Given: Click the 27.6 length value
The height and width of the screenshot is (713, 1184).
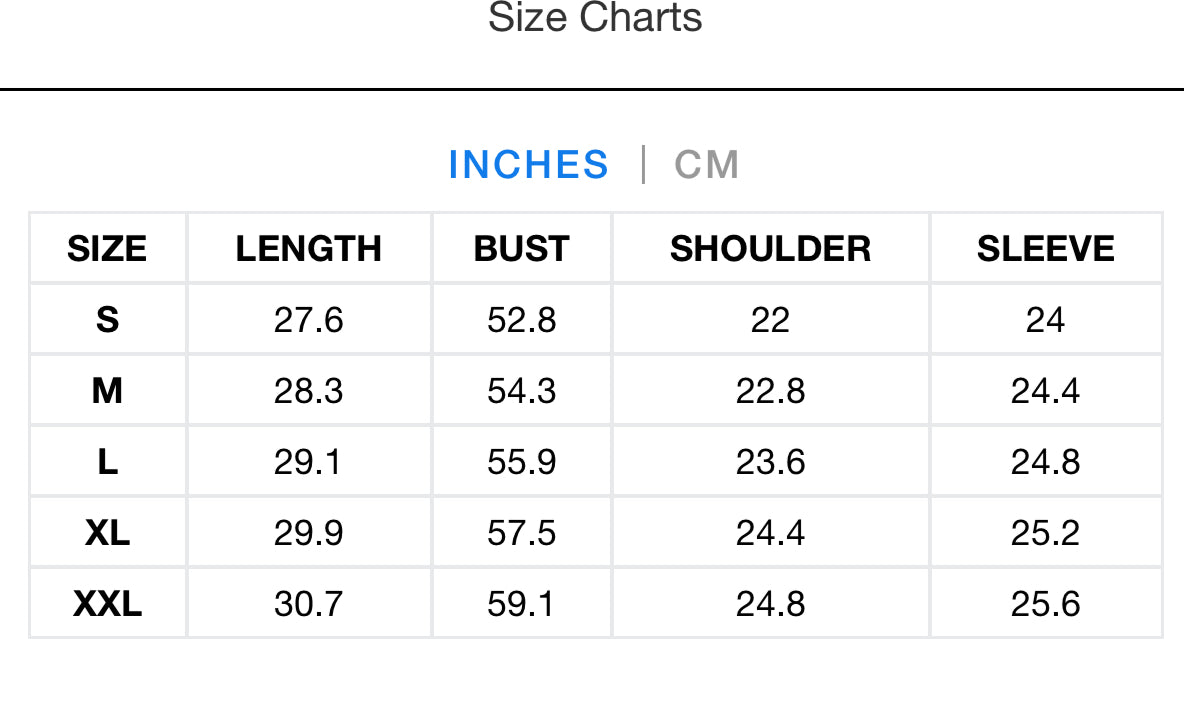Looking at the screenshot, I should point(308,320).
